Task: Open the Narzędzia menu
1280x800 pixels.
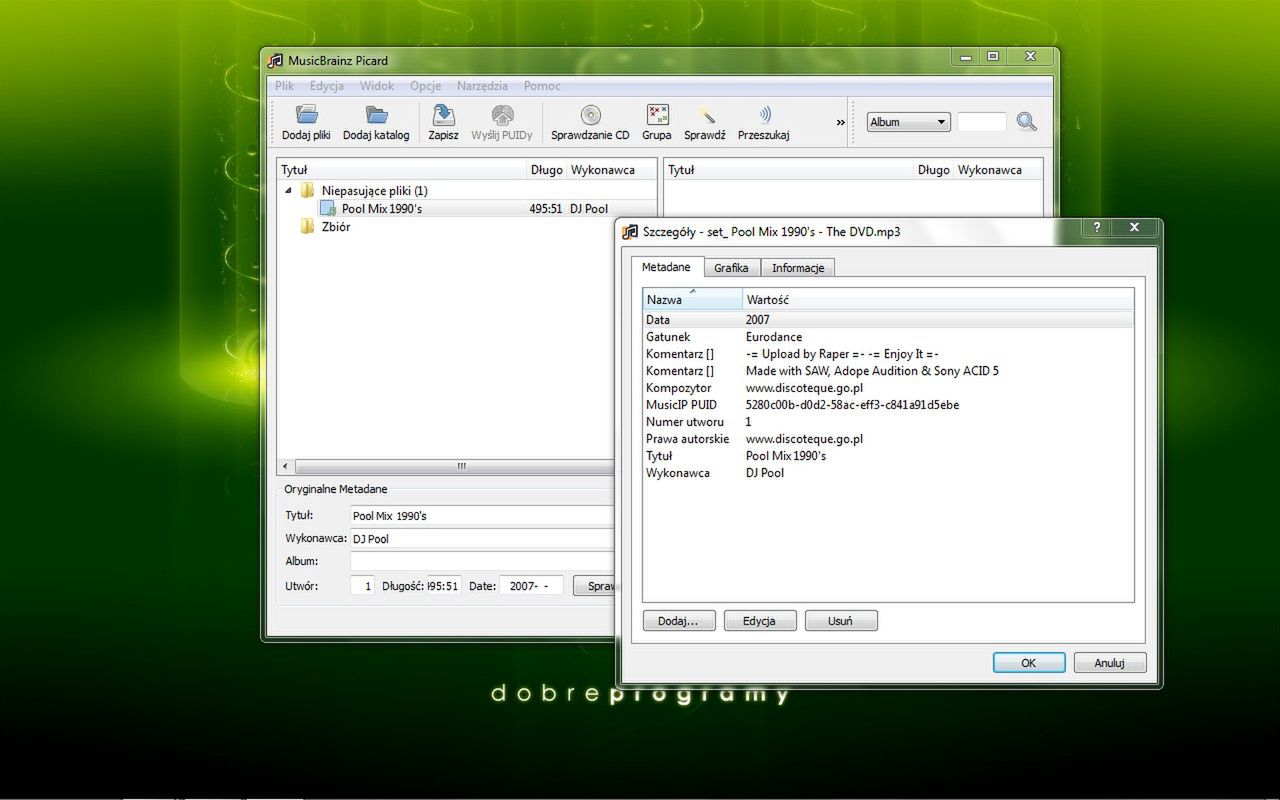Action: click(482, 86)
